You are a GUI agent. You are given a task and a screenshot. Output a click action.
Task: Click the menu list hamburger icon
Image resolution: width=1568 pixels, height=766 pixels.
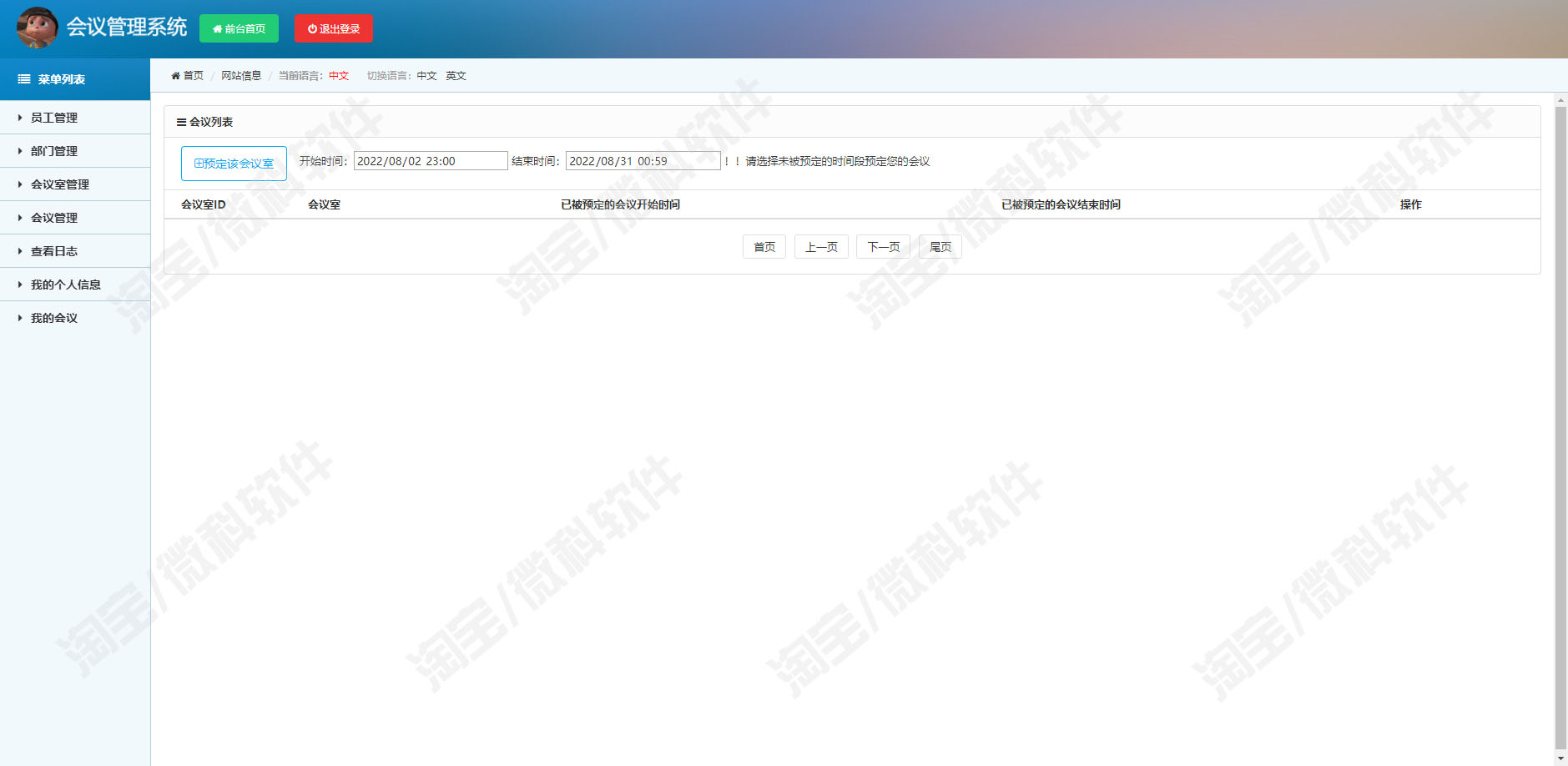pyautogui.click(x=24, y=79)
